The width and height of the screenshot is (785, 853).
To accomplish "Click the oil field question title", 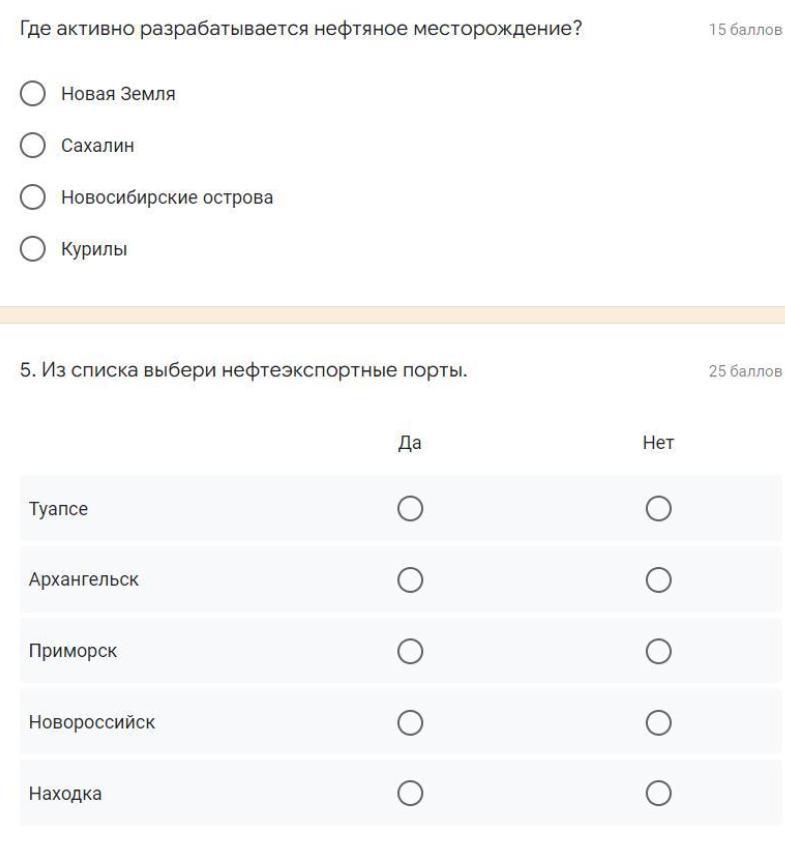I will point(301,31).
